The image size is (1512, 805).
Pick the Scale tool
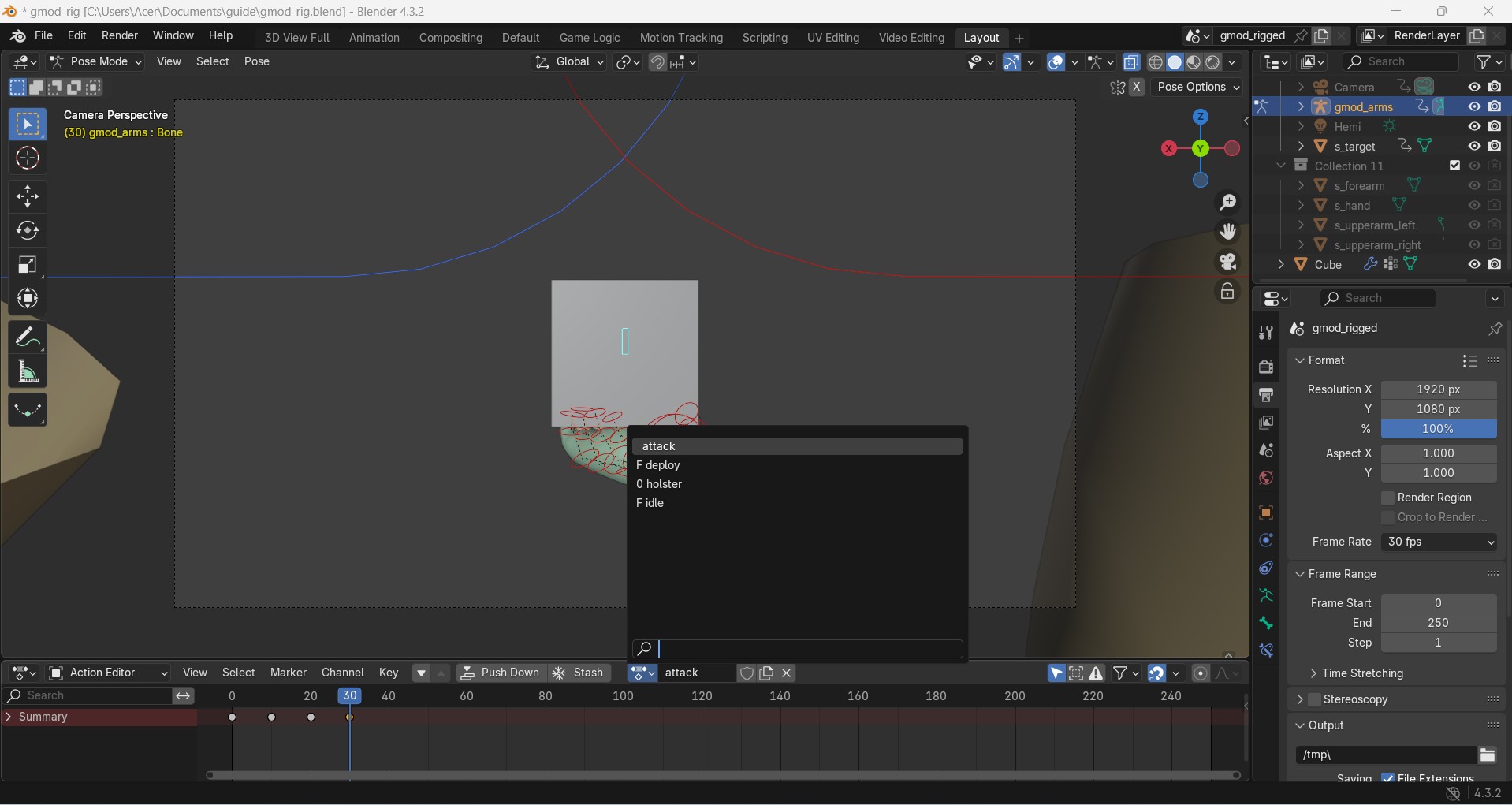pyautogui.click(x=28, y=265)
